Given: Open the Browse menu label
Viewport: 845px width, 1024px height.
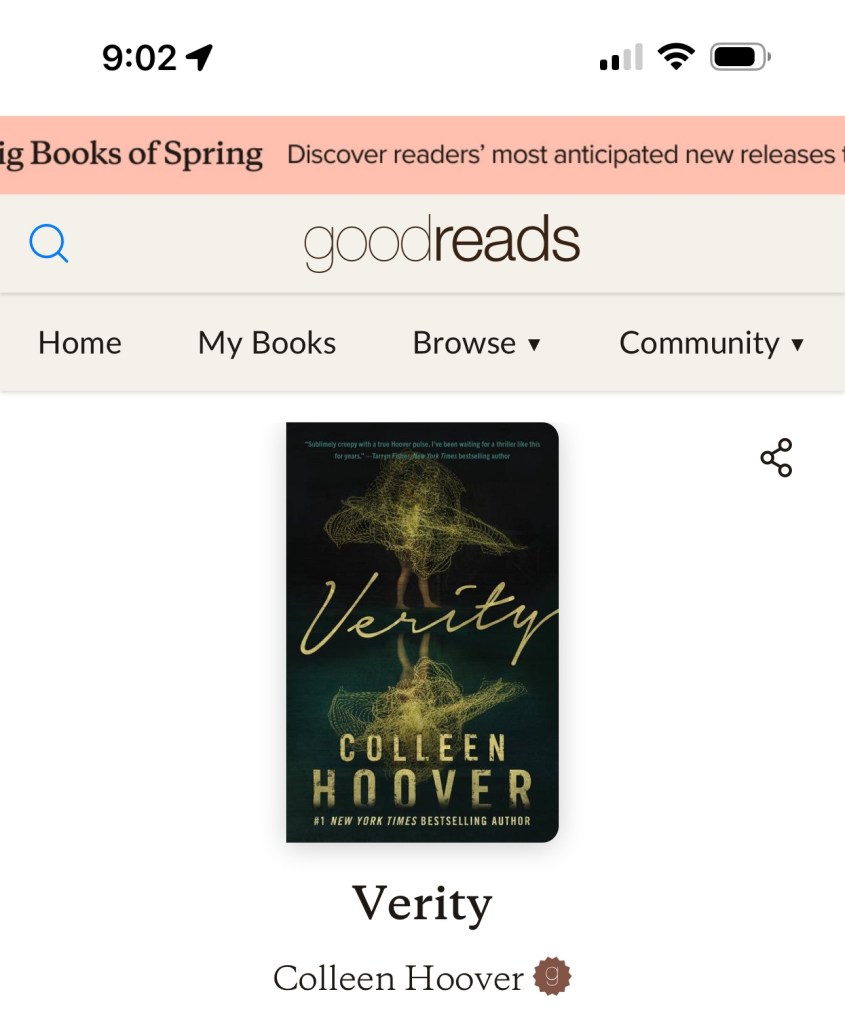Looking at the screenshot, I should 464,343.
